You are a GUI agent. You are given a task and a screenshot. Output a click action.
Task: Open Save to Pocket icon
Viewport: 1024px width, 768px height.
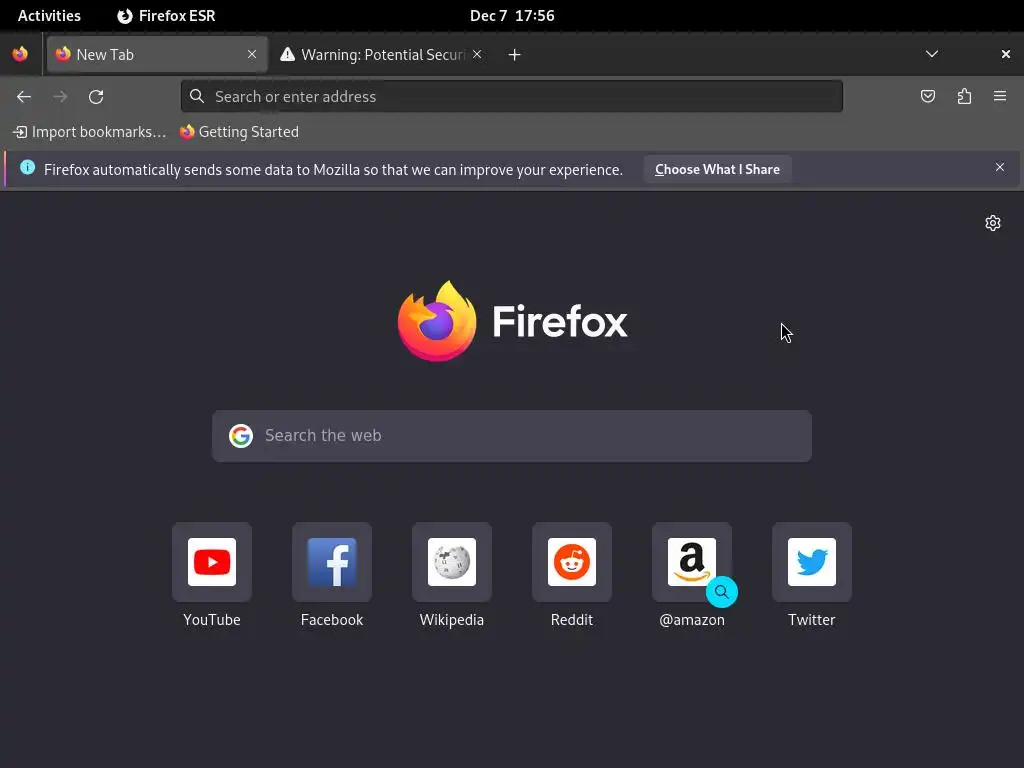click(927, 97)
